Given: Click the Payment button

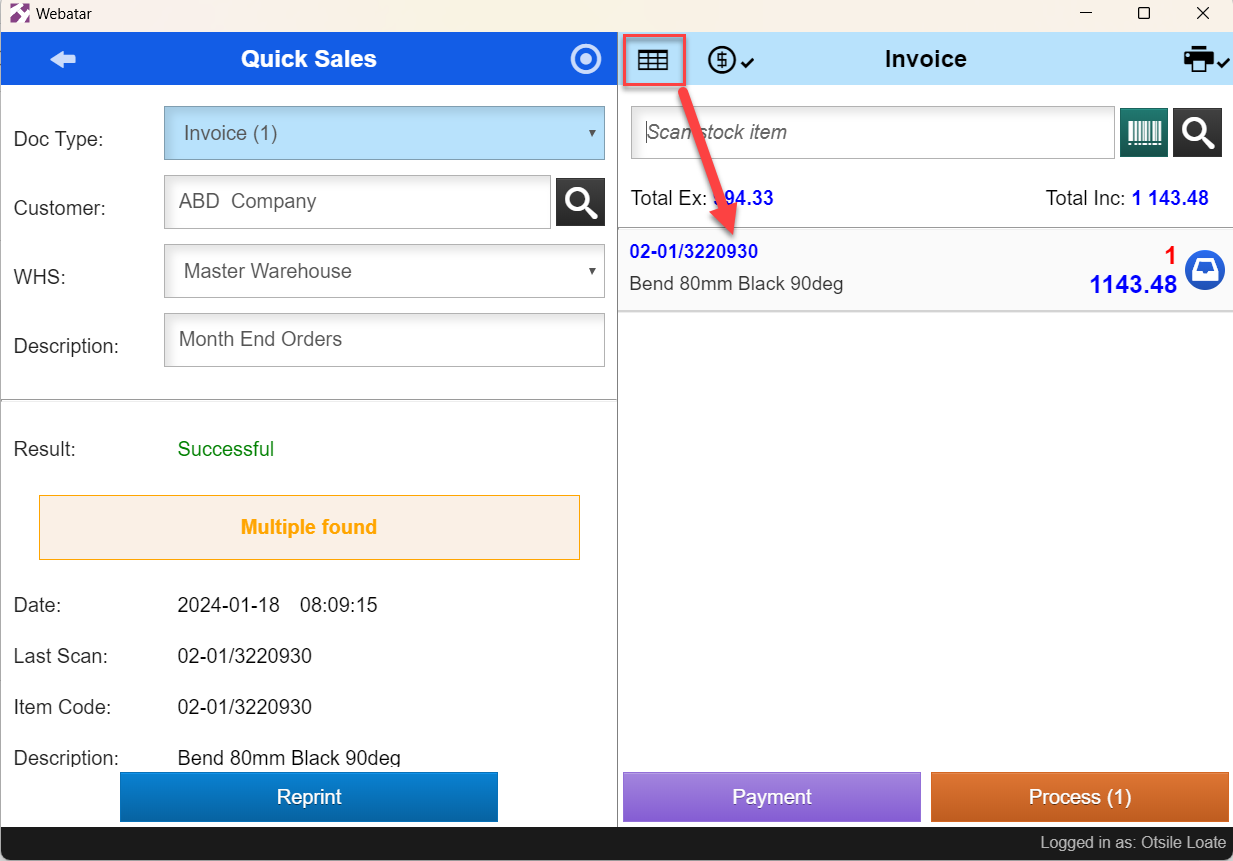Looking at the screenshot, I should click(x=772, y=797).
